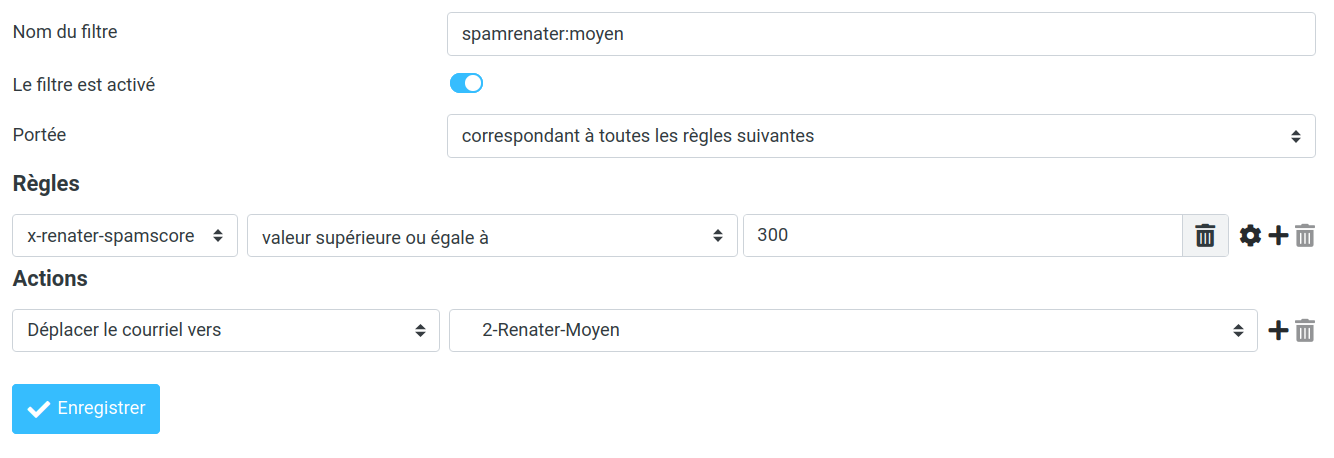Click the "Actions" section heading
The image size is (1334, 458).
50,278
